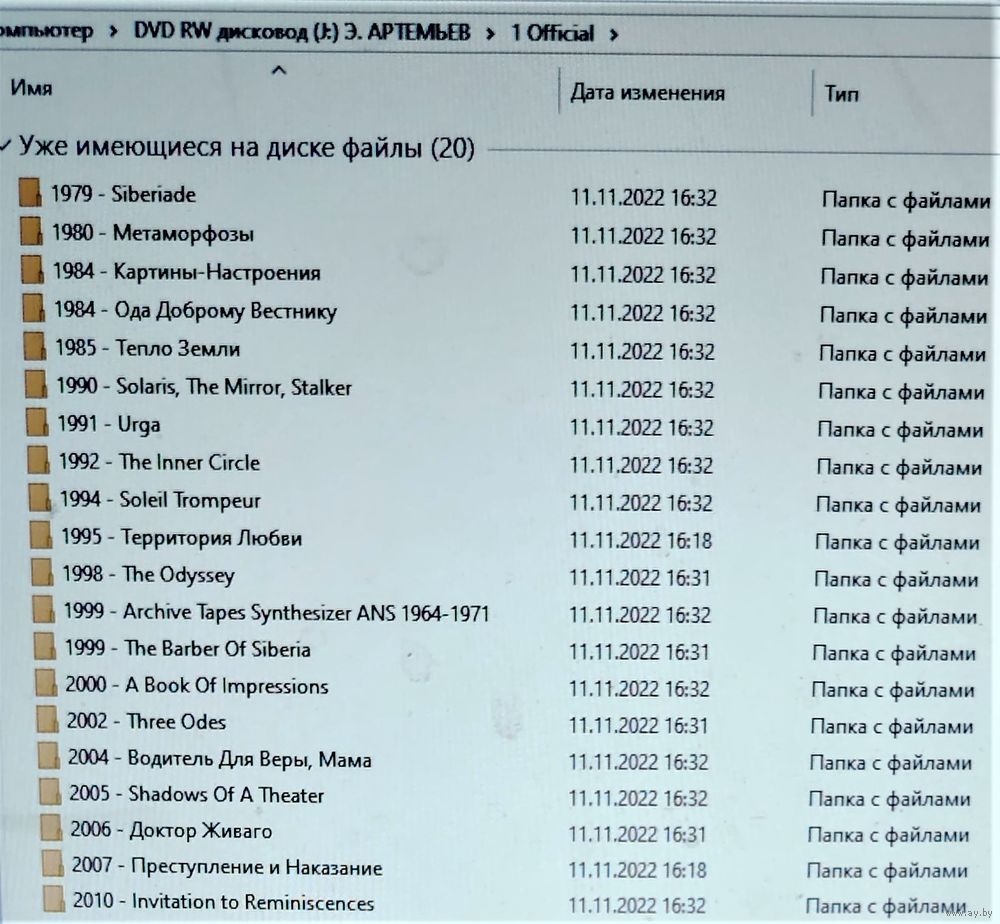The height and width of the screenshot is (924, 1000).
Task: Select folder name 1980 - Метаморфозы
Action: pos(153,233)
